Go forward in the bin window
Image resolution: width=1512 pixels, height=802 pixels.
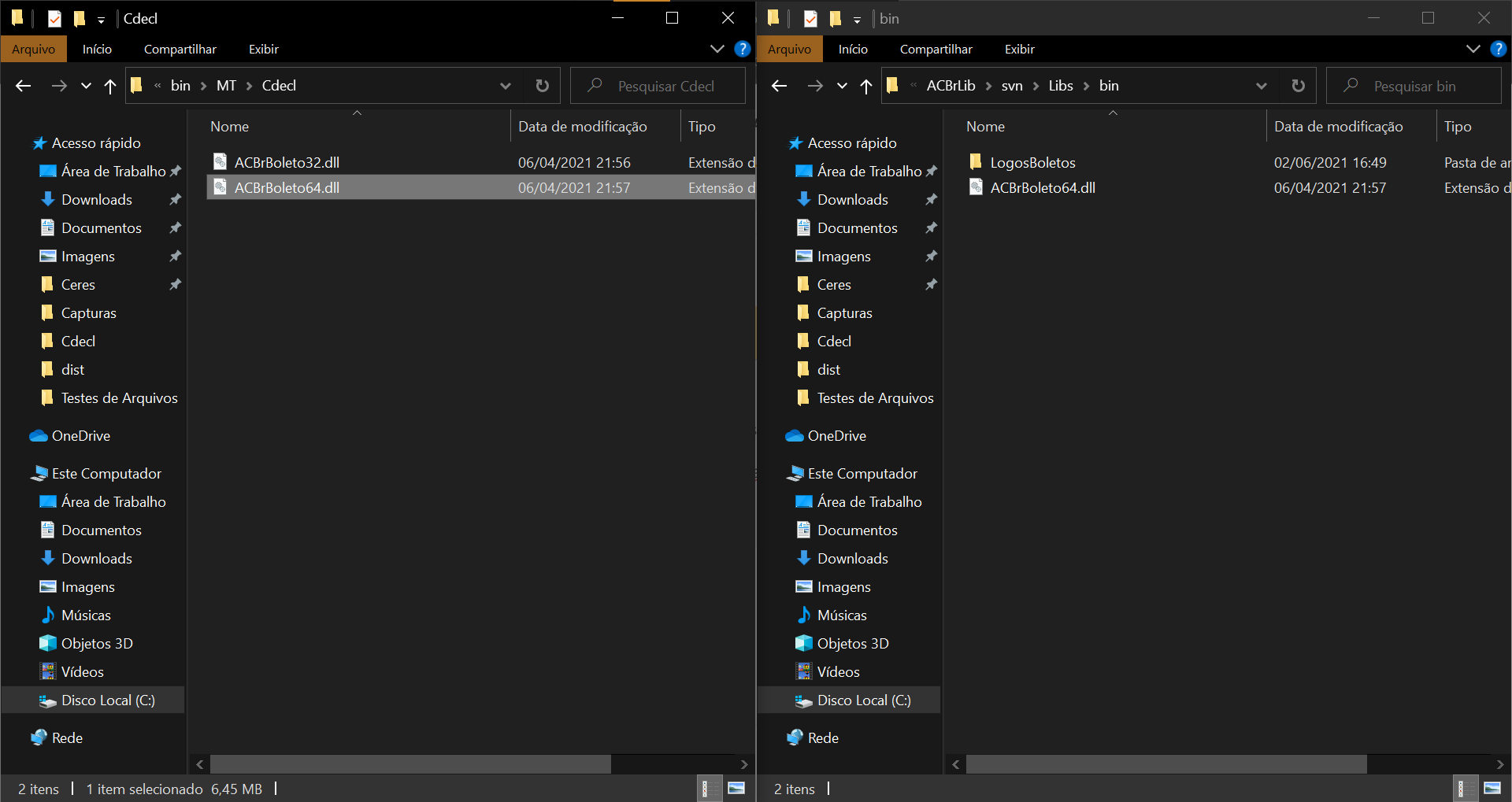click(815, 86)
